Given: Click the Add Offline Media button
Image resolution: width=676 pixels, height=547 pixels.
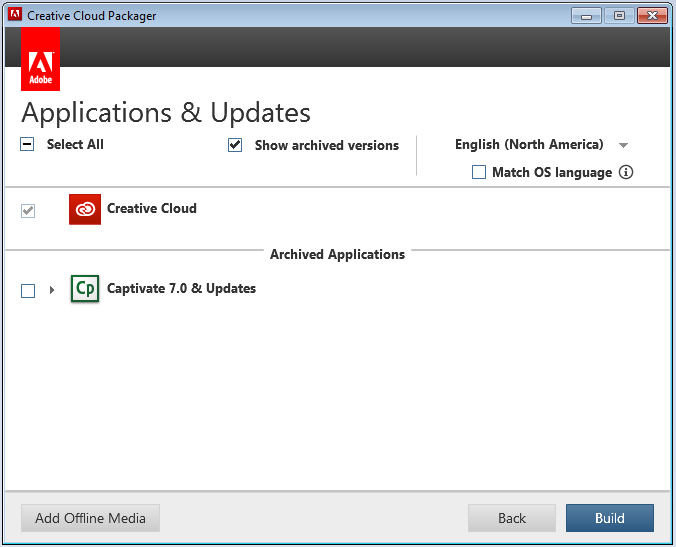Looking at the screenshot, I should click(91, 518).
